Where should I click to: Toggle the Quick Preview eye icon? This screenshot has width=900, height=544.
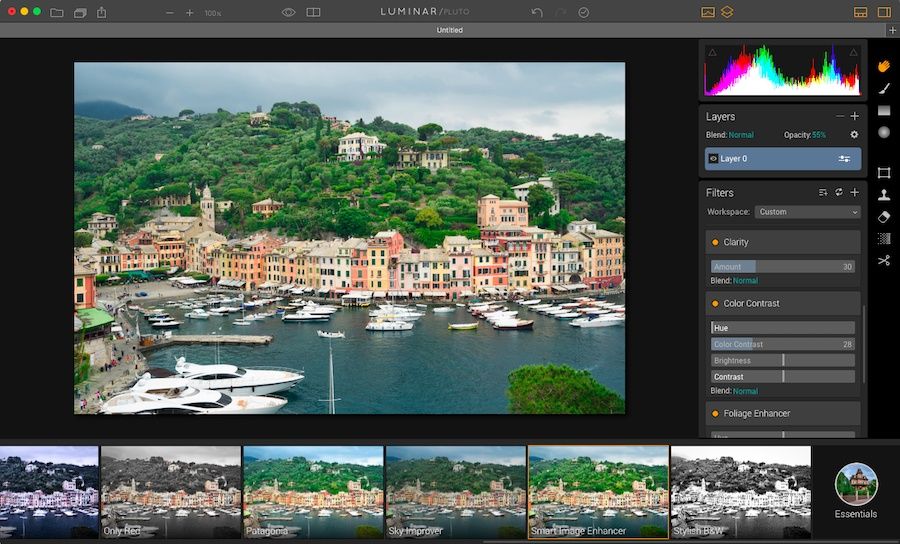(288, 12)
